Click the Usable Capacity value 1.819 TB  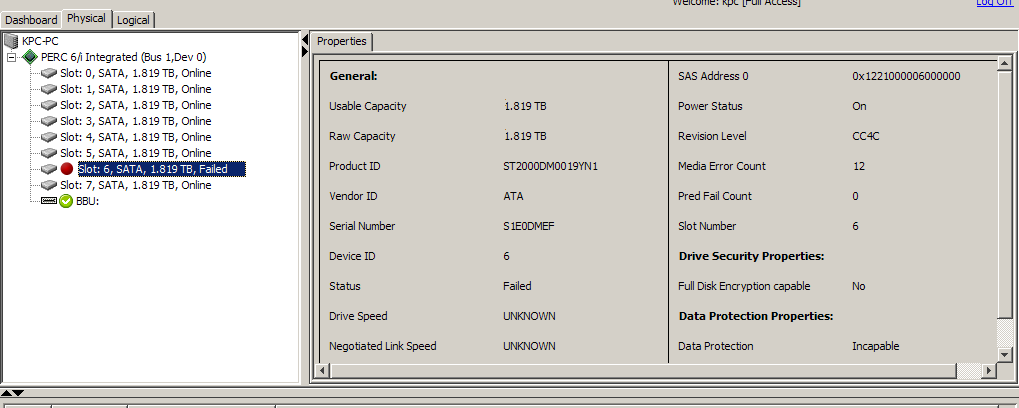tap(525, 106)
